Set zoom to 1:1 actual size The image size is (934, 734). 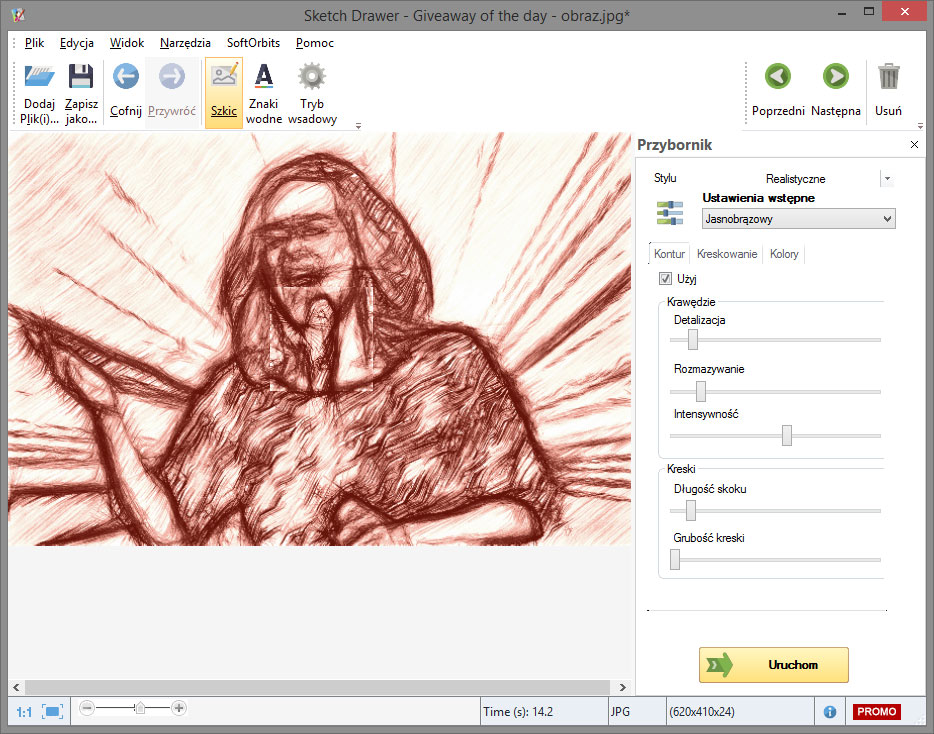point(23,712)
